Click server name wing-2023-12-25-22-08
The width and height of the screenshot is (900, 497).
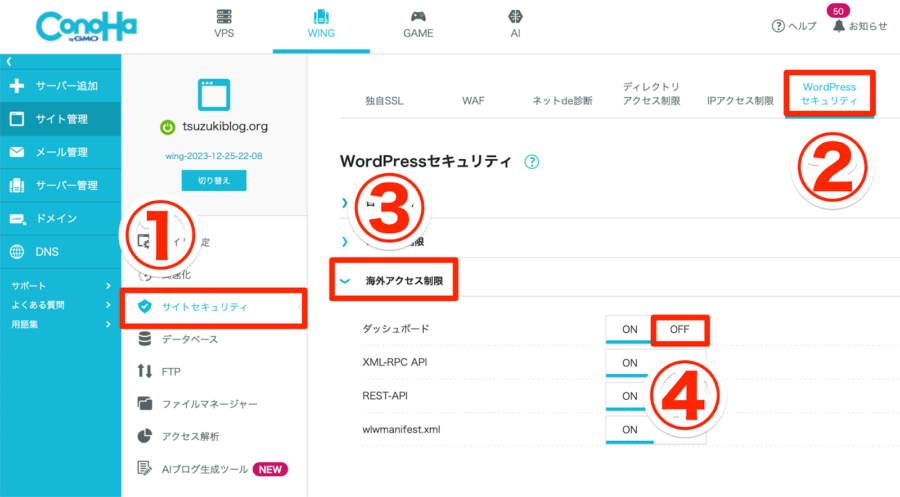tap(214, 156)
